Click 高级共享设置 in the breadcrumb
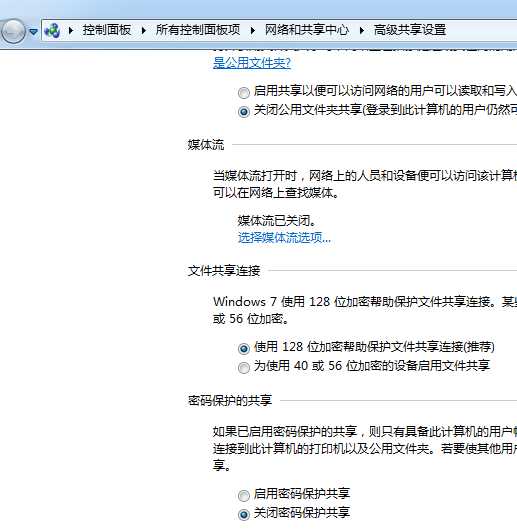The image size is (517, 532). click(410, 30)
